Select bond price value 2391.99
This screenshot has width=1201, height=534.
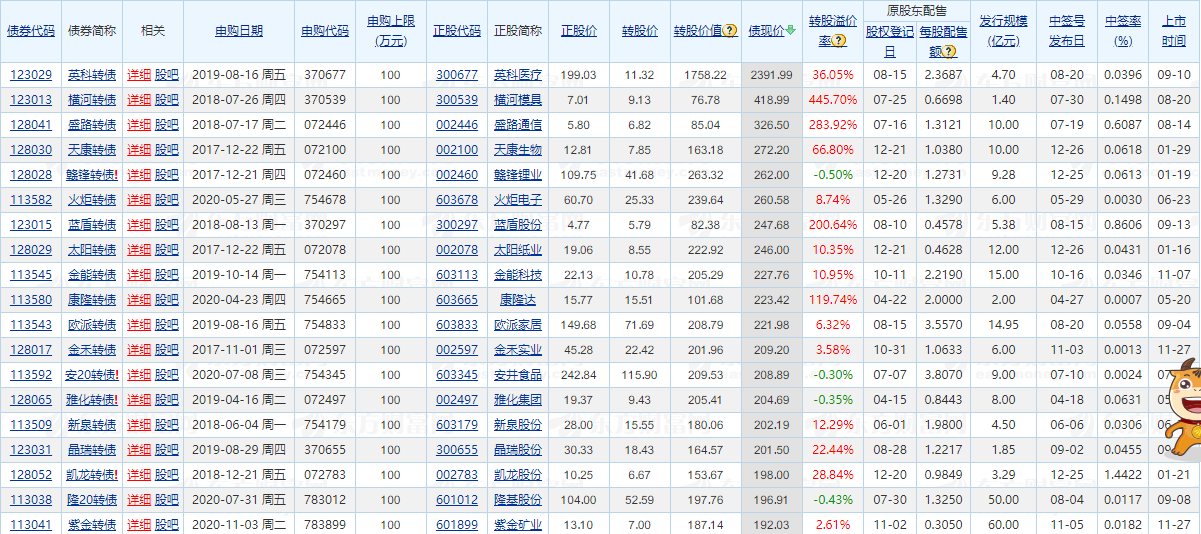(x=770, y=75)
